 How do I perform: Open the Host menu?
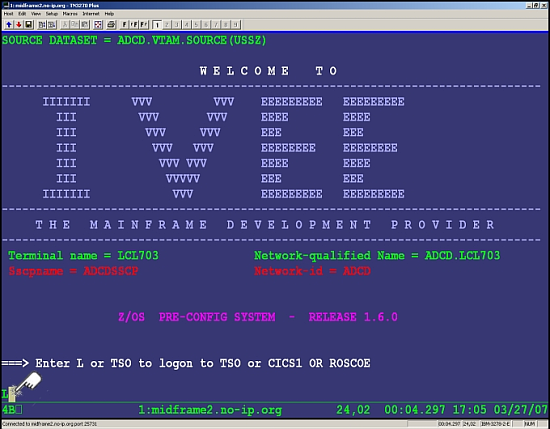click(x=8, y=14)
